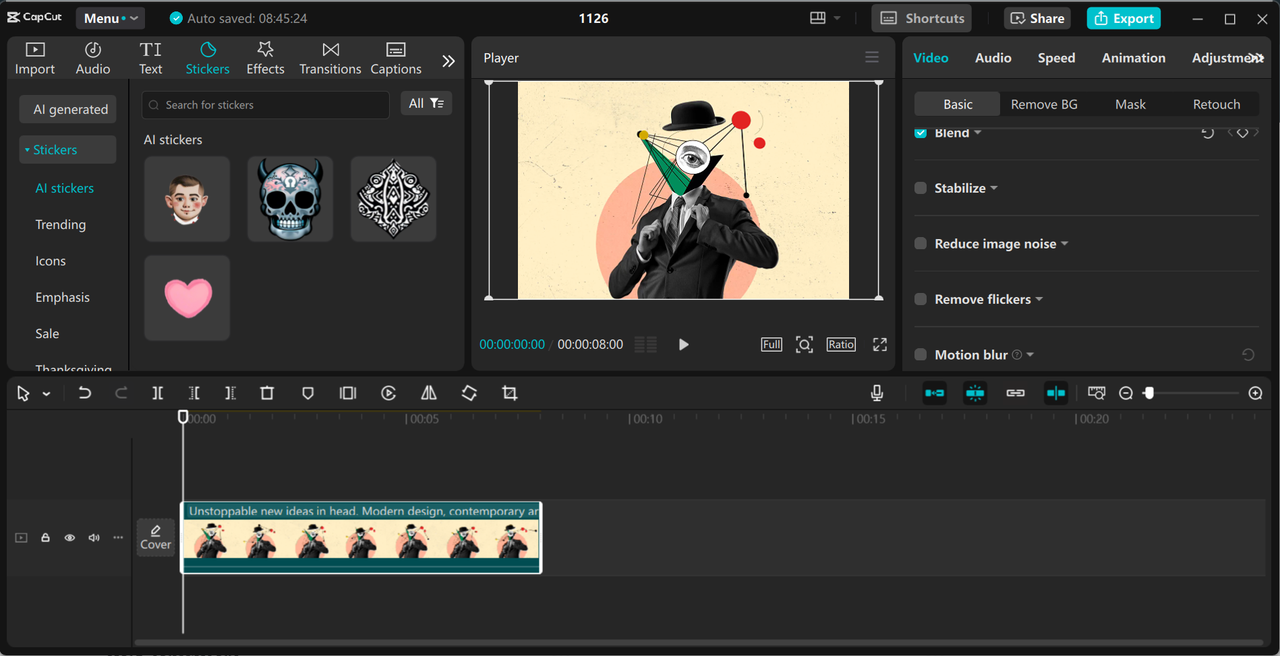Image resolution: width=1280 pixels, height=656 pixels.
Task: Open the Player hamburger menu
Action: click(x=872, y=57)
